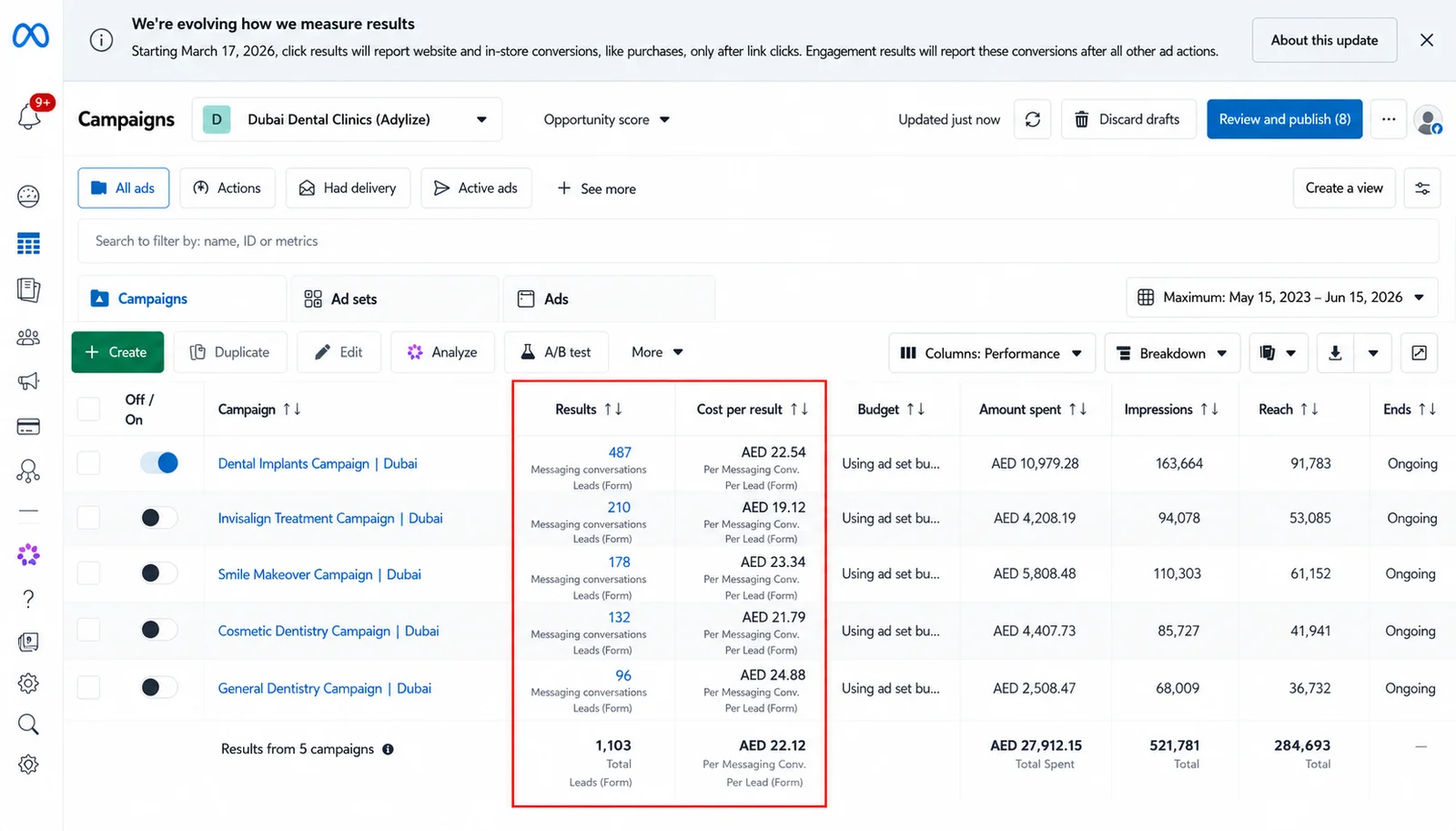Open the search magnifier in sidebar

coord(29,725)
